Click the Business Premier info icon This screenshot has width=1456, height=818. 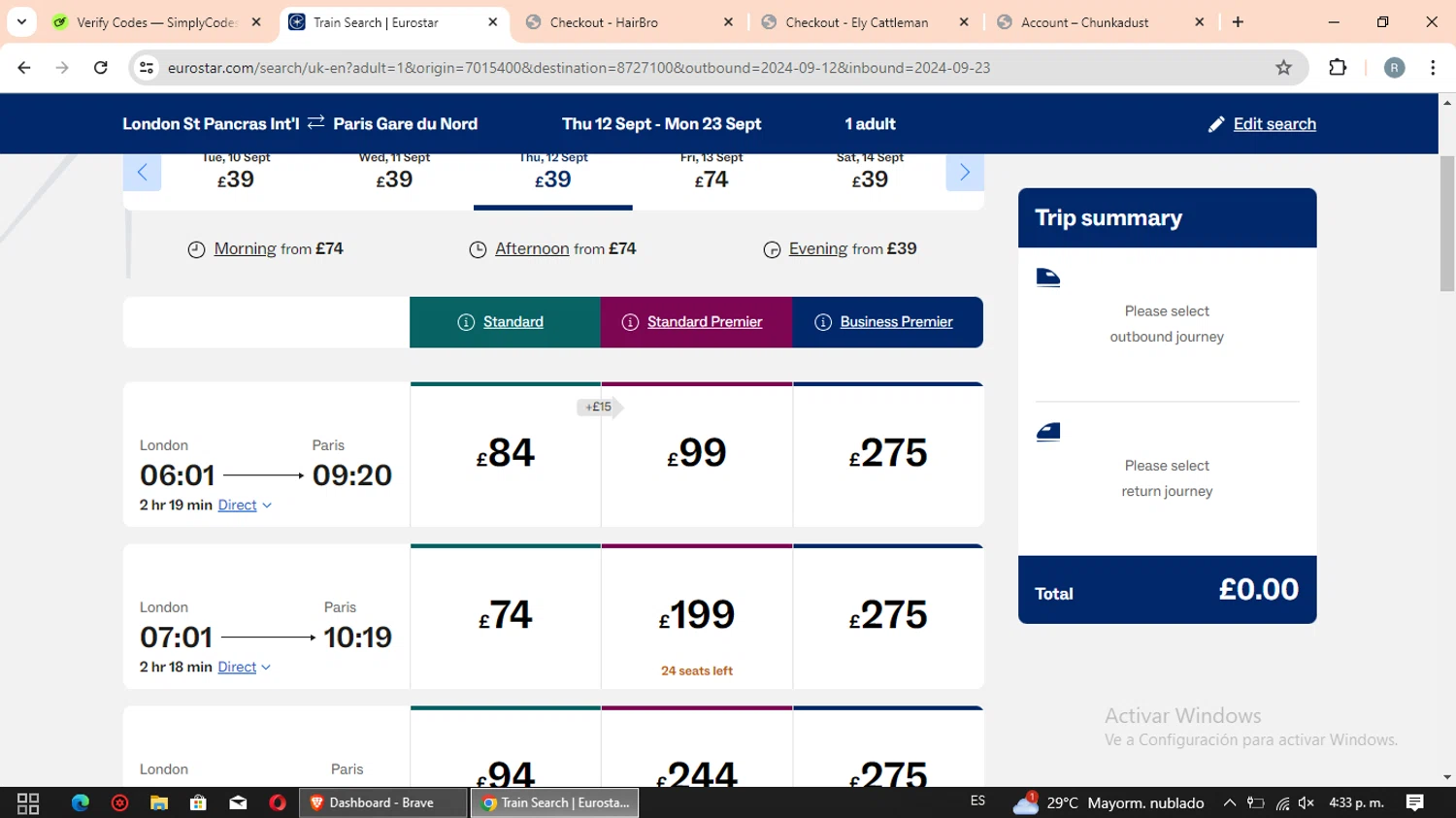point(823,322)
